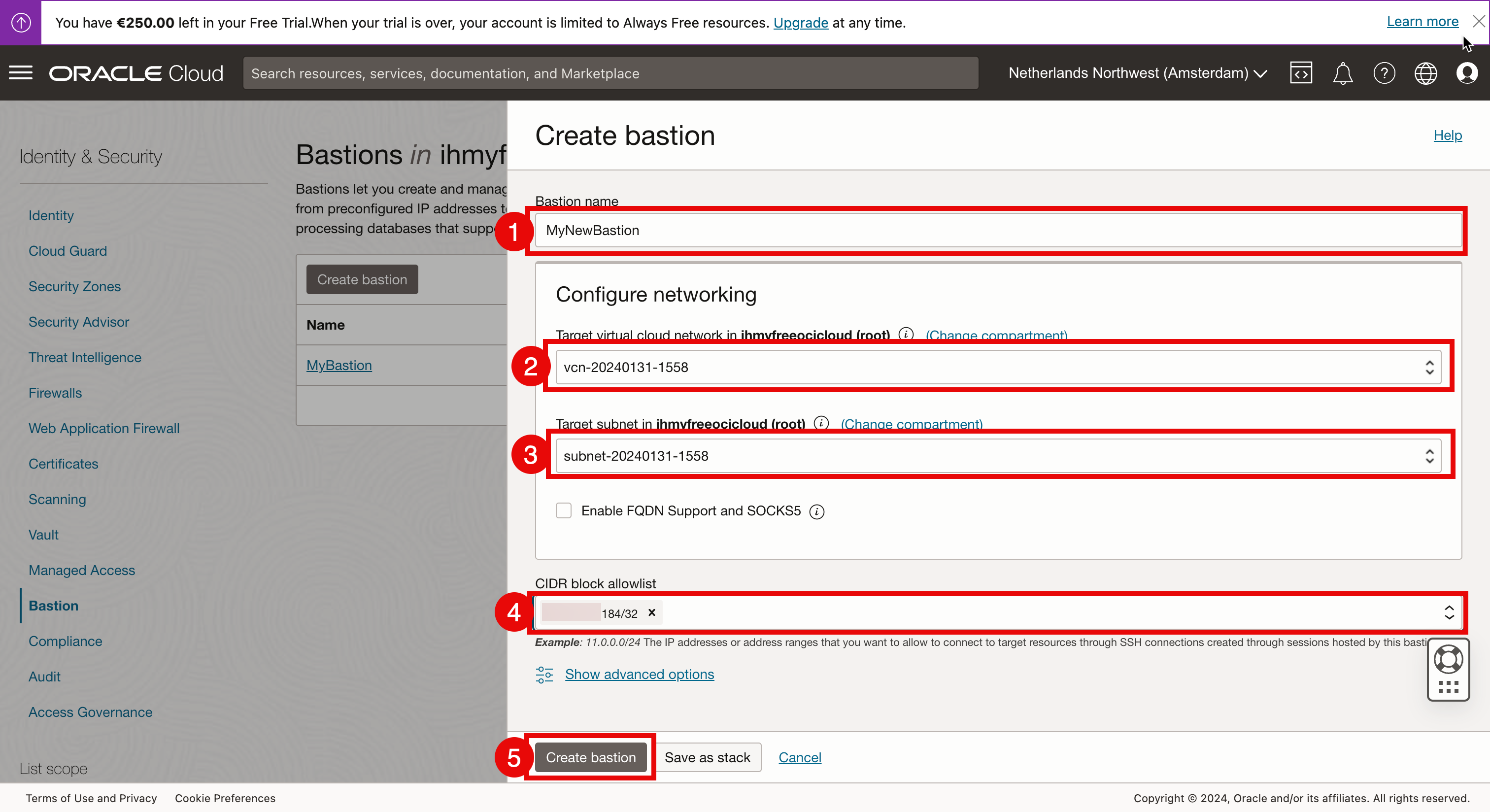The image size is (1490, 812).
Task: Select Cloud Guard in the sidebar menu
Action: [68, 251]
